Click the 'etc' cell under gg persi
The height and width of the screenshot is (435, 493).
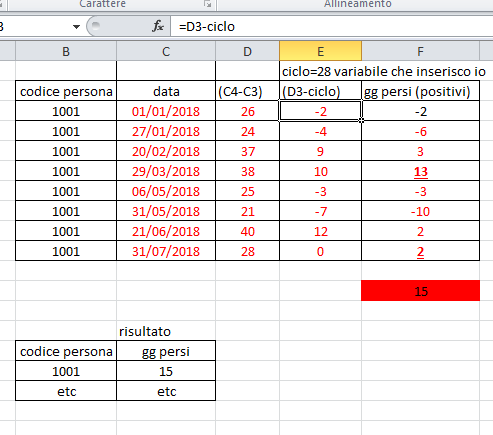coord(166,391)
